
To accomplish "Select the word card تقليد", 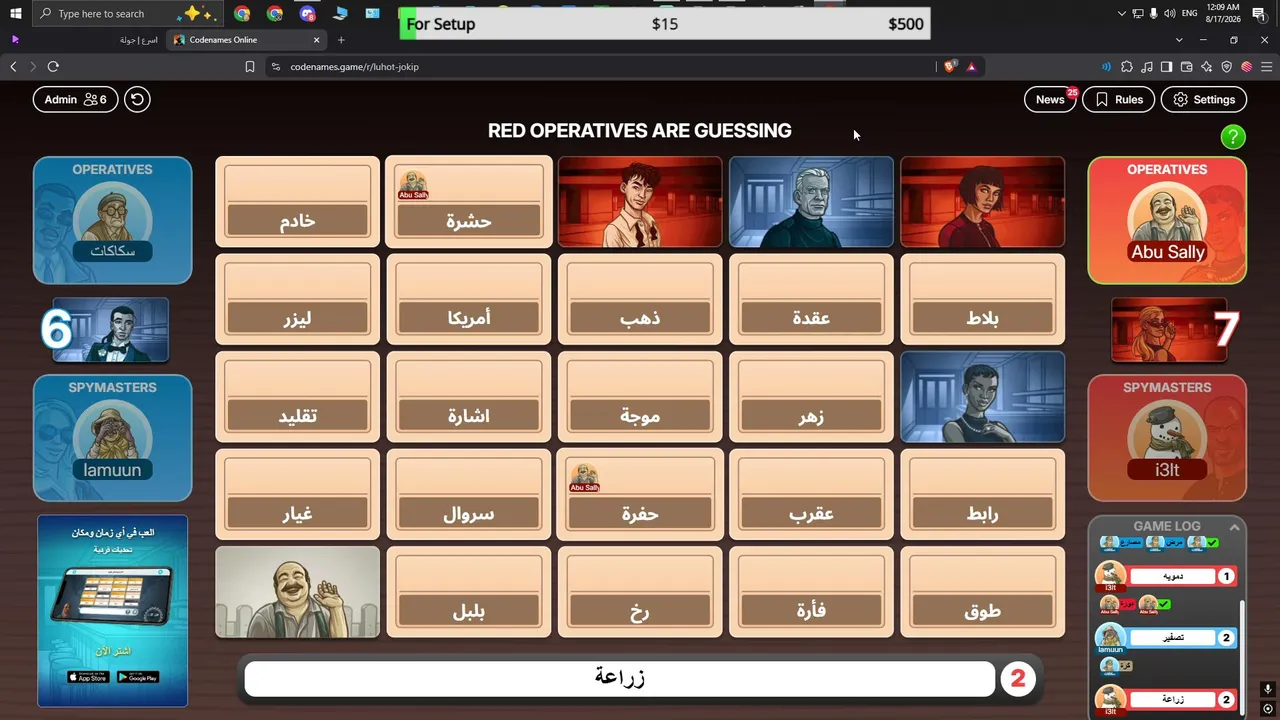I will point(298,397).
